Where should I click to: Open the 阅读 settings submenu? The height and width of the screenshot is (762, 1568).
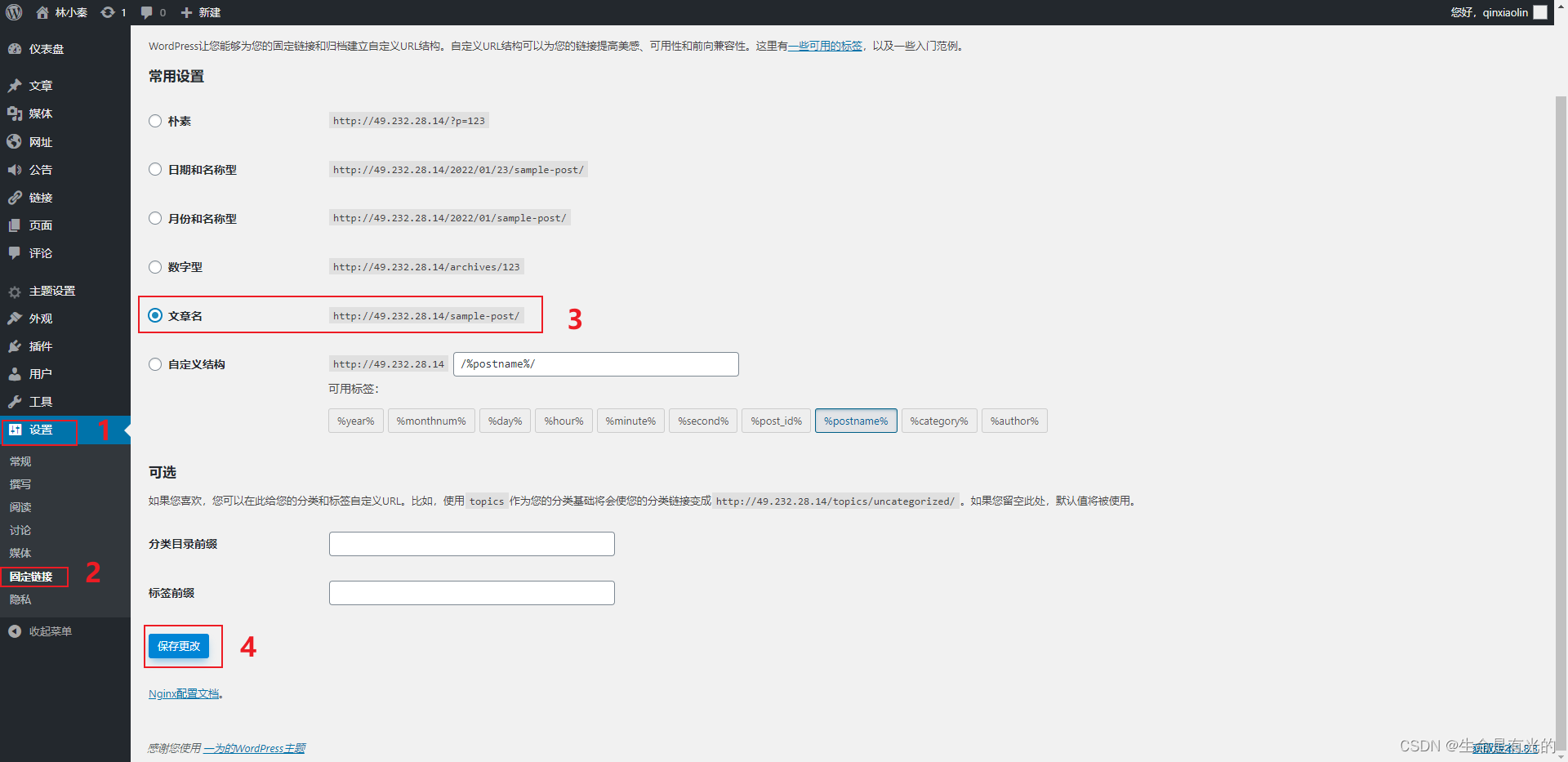[20, 507]
